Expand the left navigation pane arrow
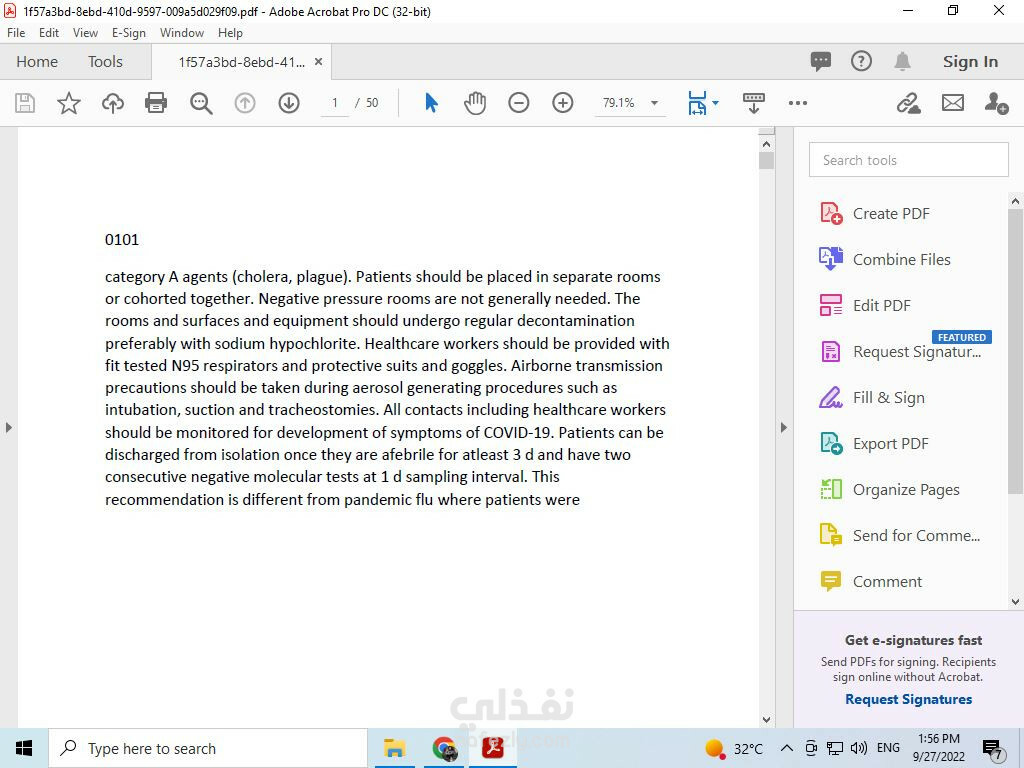The image size is (1024, 768). point(8,428)
